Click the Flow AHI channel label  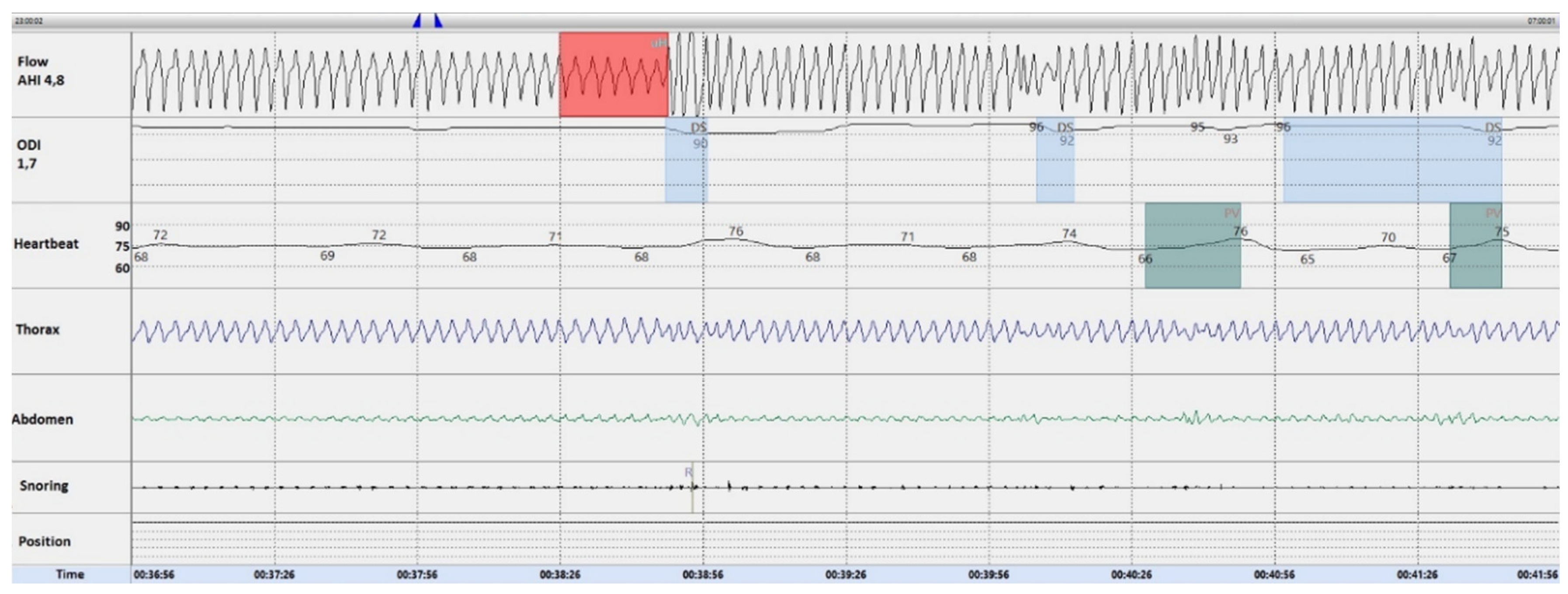tap(41, 71)
